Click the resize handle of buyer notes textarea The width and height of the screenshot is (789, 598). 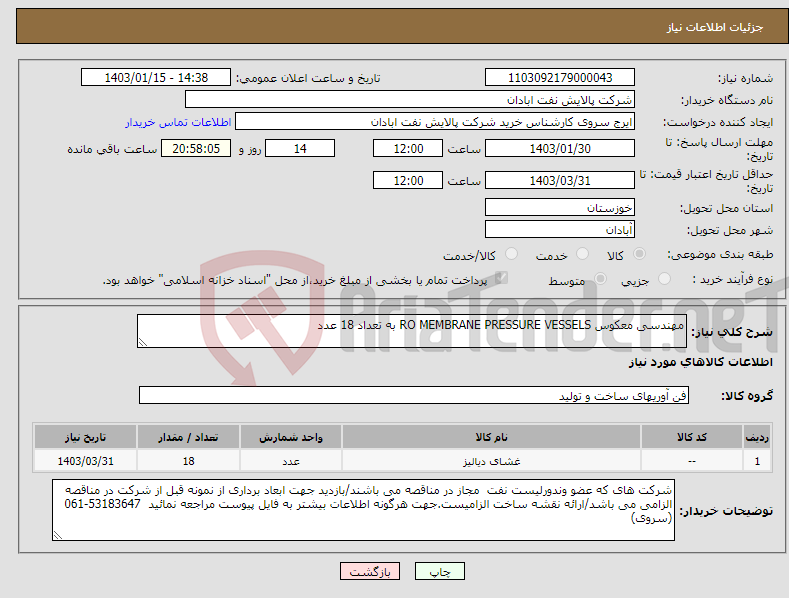tap(57, 536)
